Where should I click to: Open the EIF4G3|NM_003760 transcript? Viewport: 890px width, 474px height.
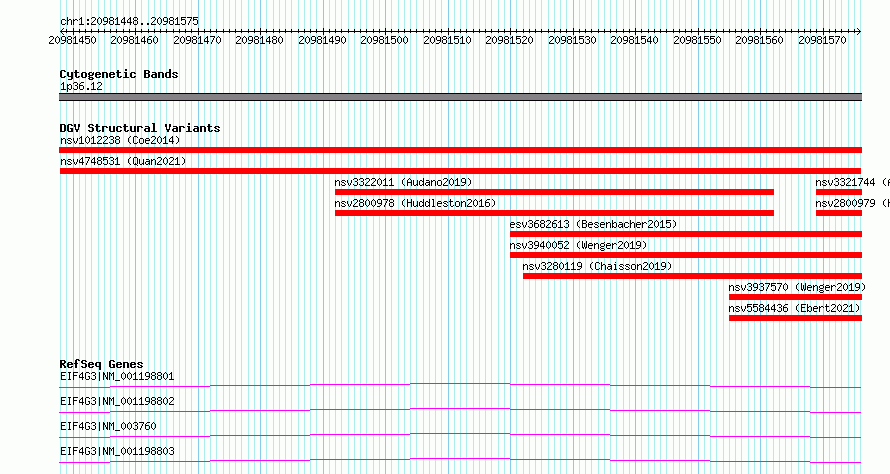[108, 426]
